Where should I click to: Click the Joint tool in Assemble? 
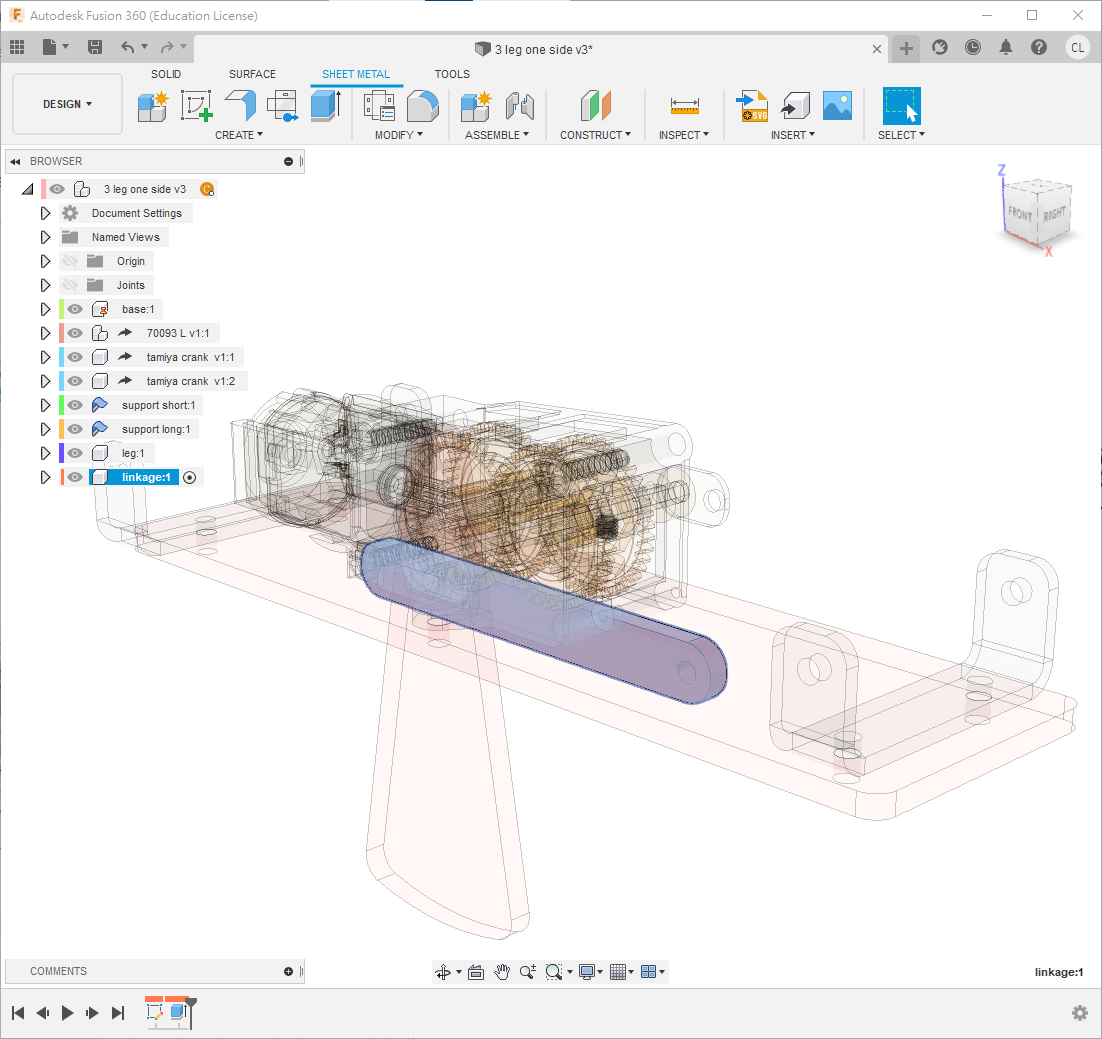pos(520,105)
